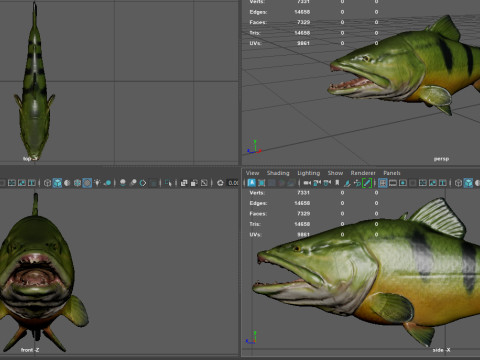The image size is (480, 360).
Task: Open Camera Attributes from side panel toolbar
Action: (x=327, y=183)
